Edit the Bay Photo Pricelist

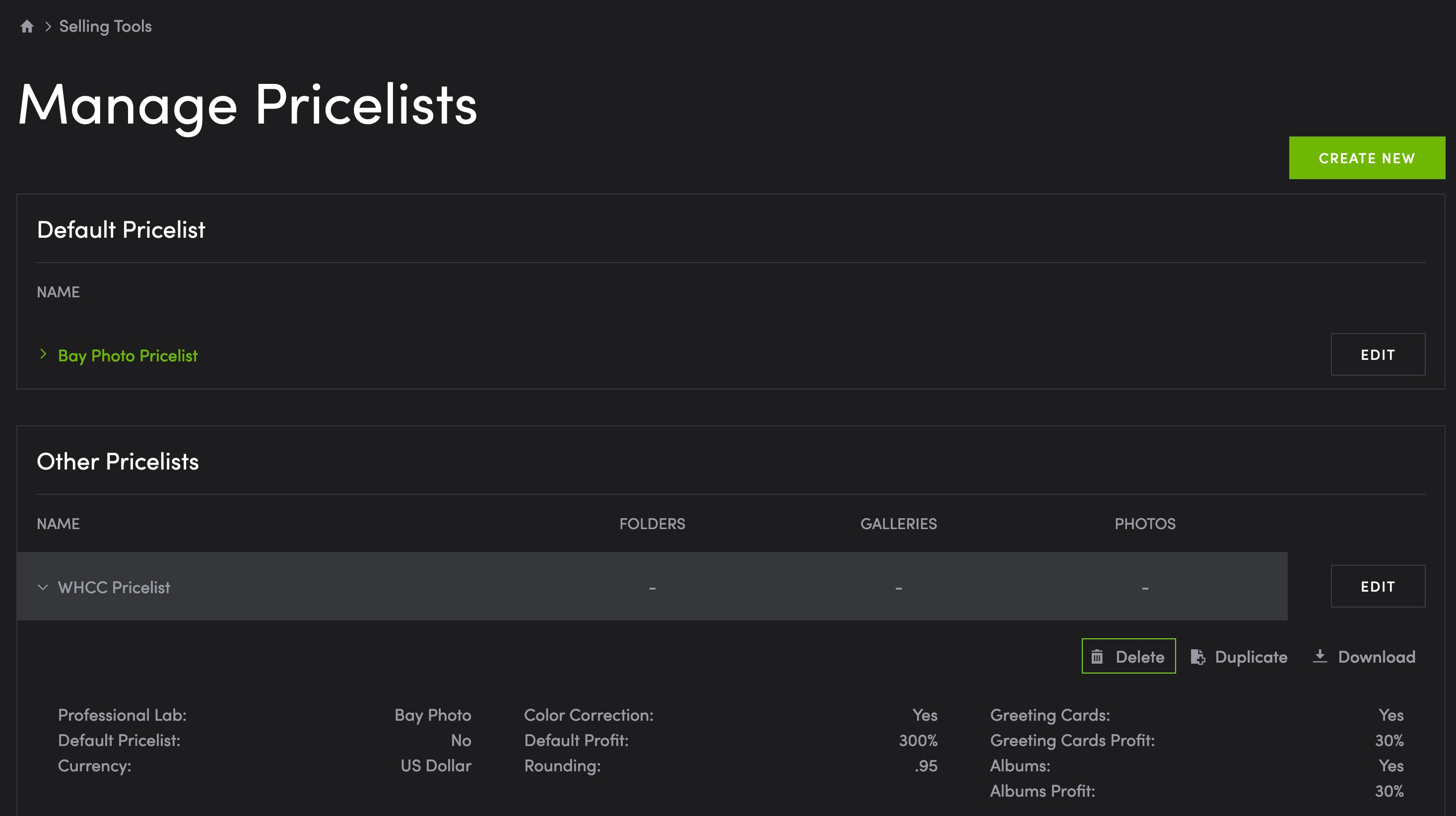(1378, 354)
